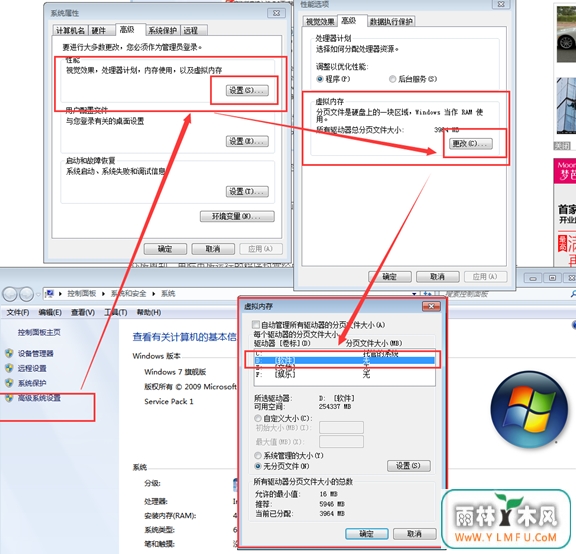Click the computer icon in address bar
Screen dimensions: 576x554
pyautogui.click(x=50, y=294)
